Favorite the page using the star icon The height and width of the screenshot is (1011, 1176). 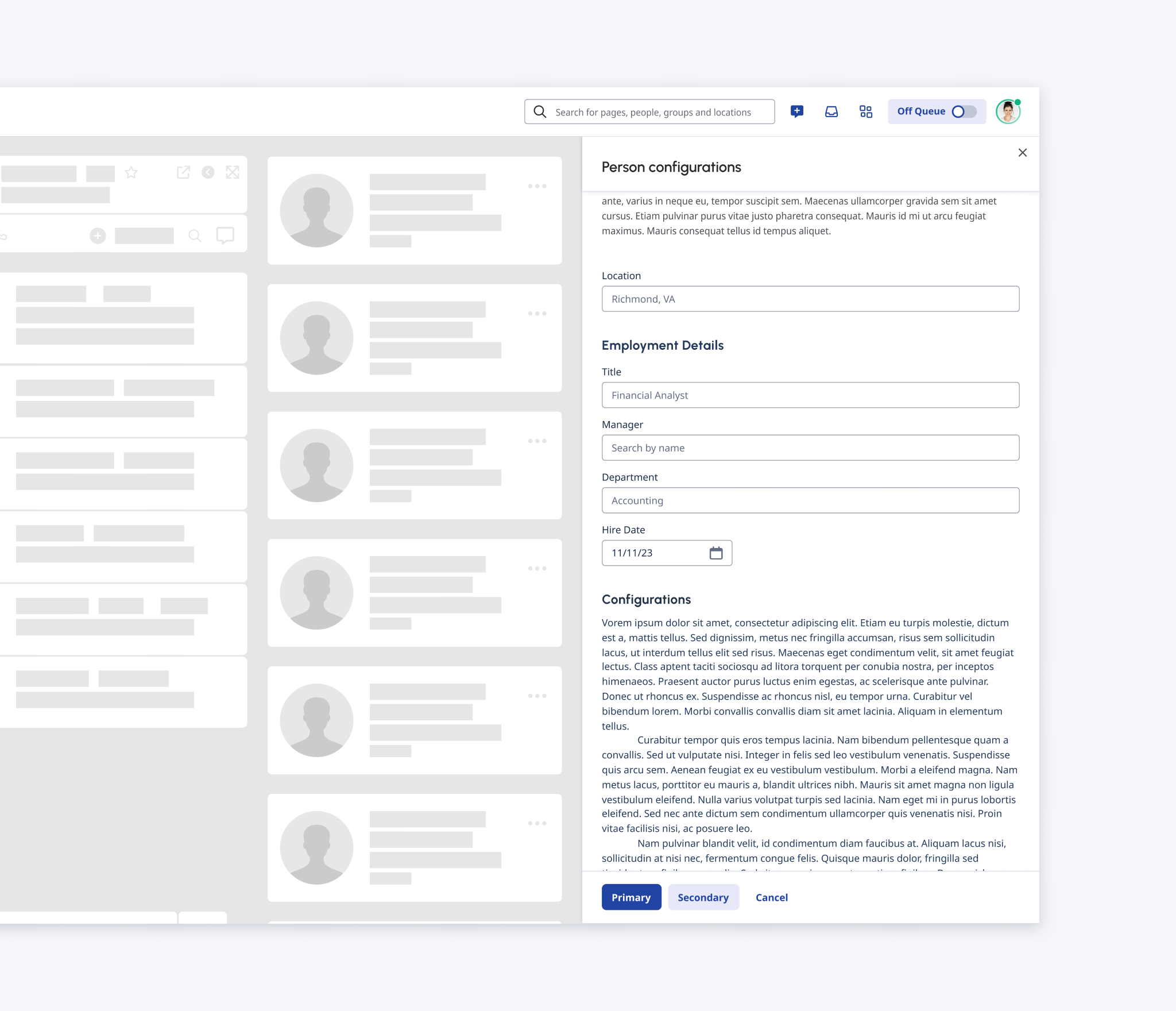131,171
